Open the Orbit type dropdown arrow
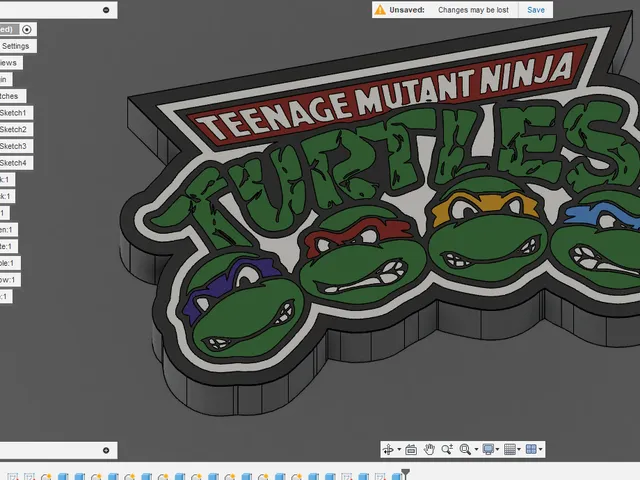Screen dimensions: 640x480 point(399,449)
